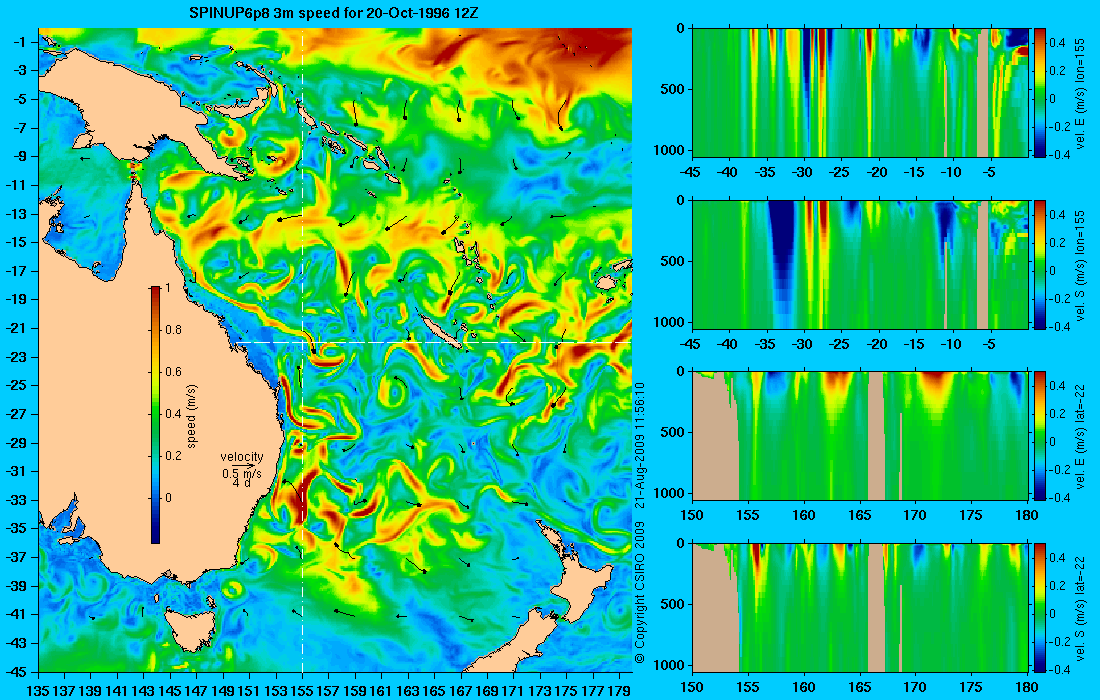Click the velocity scale arrow in the legend
Image resolution: width=1100 pixels, height=700 pixels.
tap(242, 465)
